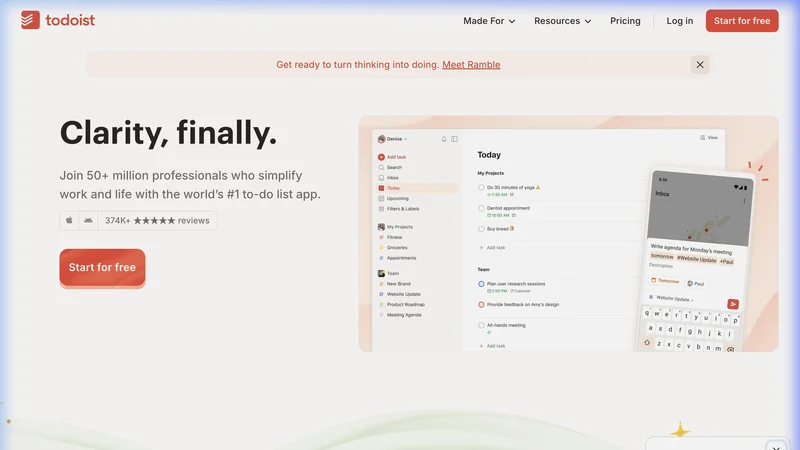Select Today in the preview sidebar
The width and height of the screenshot is (800, 450).
[417, 188]
